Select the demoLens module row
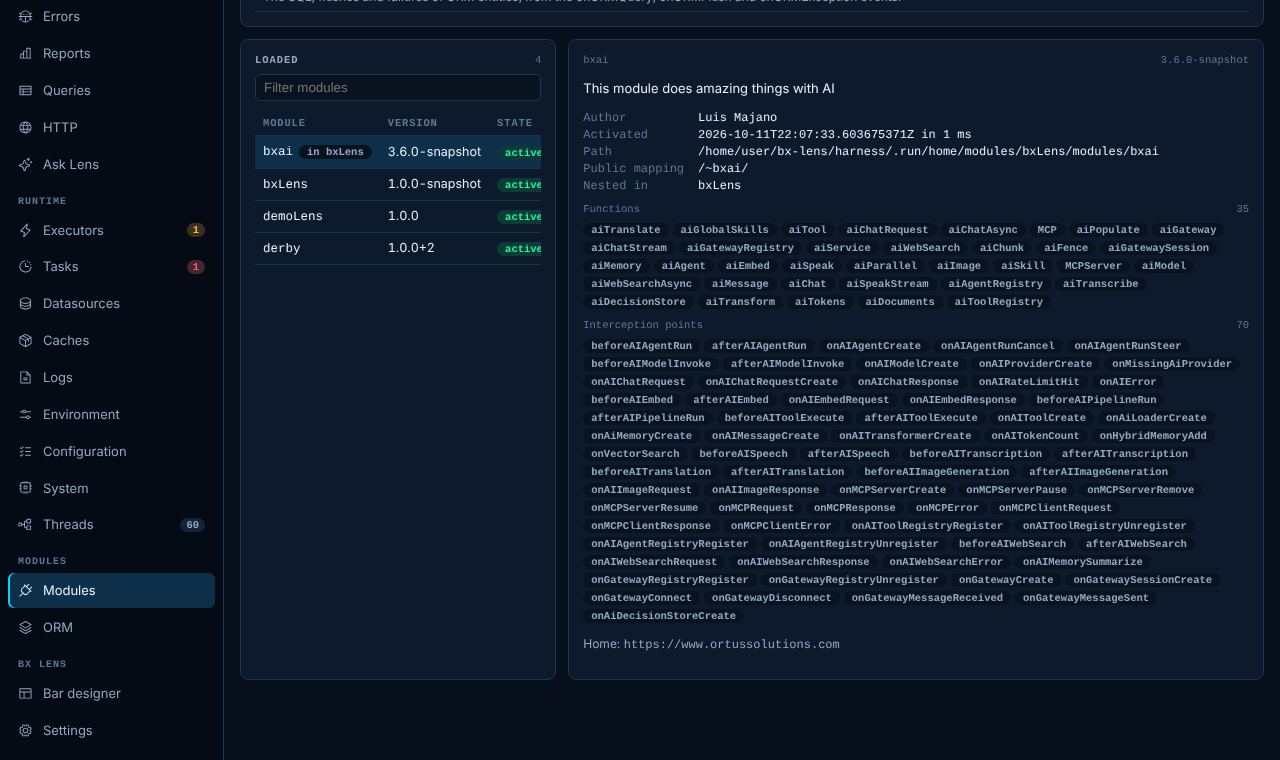 click(398, 216)
